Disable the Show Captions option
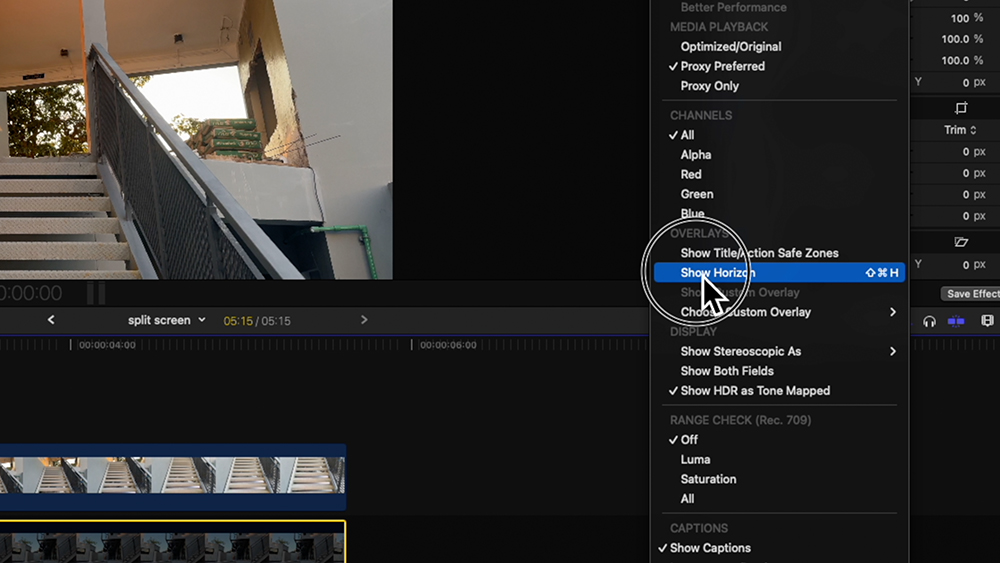Viewport: 1000px width, 563px height. [710, 548]
